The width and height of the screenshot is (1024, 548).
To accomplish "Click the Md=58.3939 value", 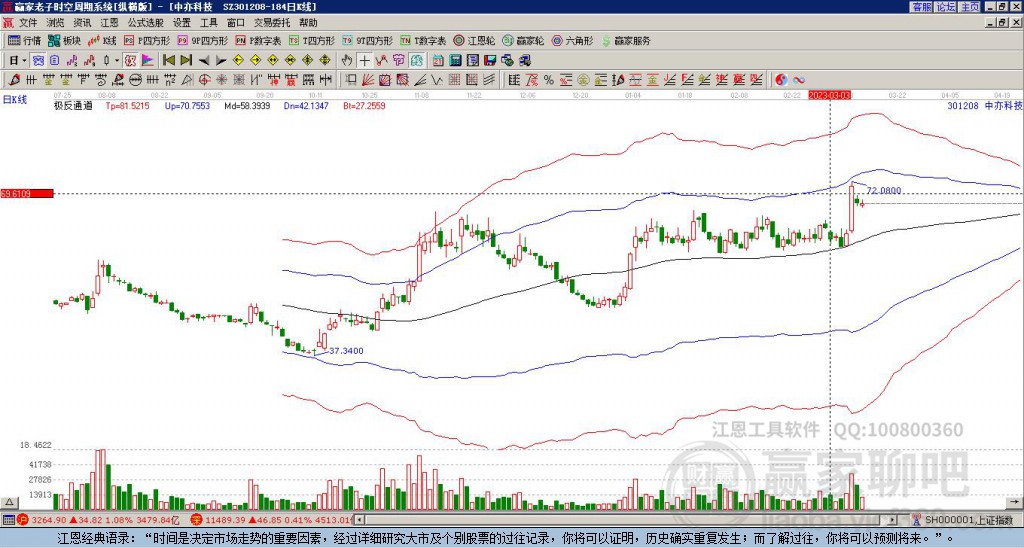I will pos(247,106).
